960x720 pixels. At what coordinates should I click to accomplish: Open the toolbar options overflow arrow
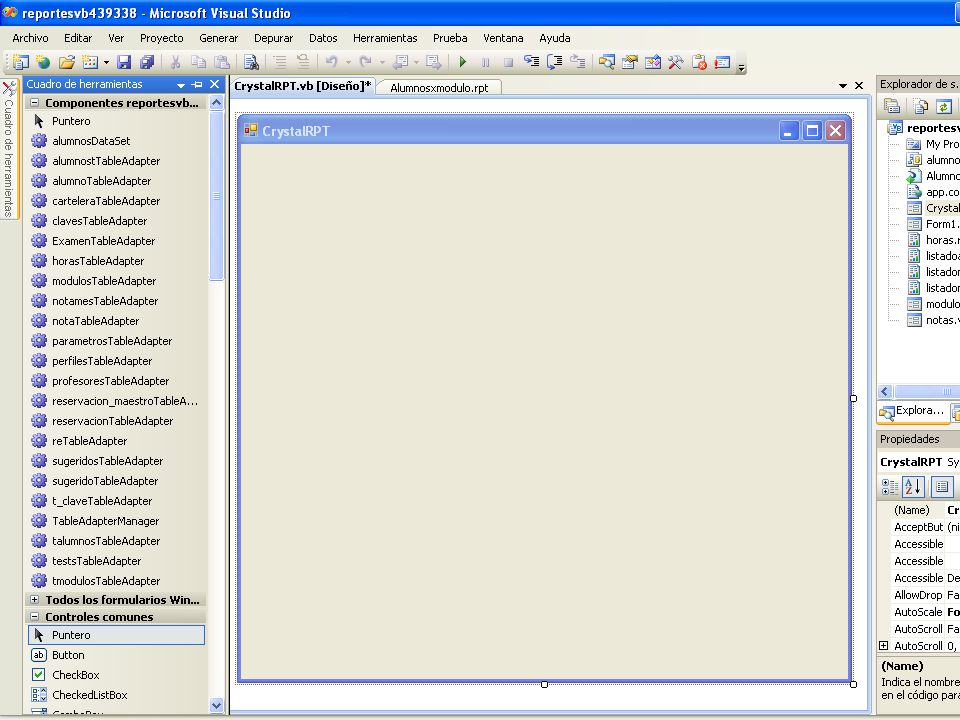point(741,67)
